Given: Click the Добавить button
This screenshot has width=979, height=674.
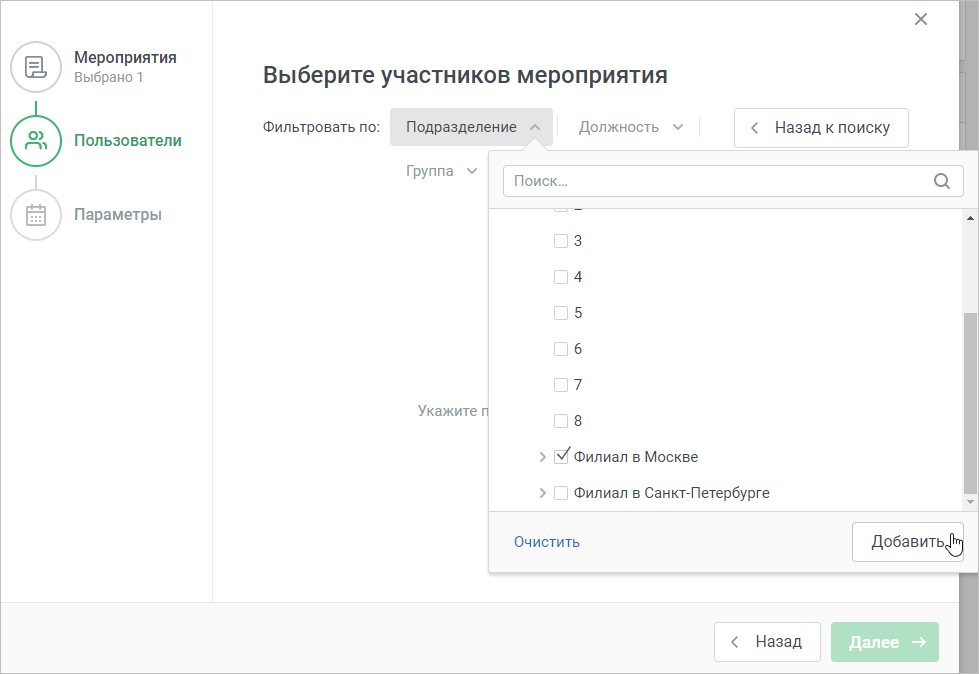Looking at the screenshot, I should click(x=907, y=542).
